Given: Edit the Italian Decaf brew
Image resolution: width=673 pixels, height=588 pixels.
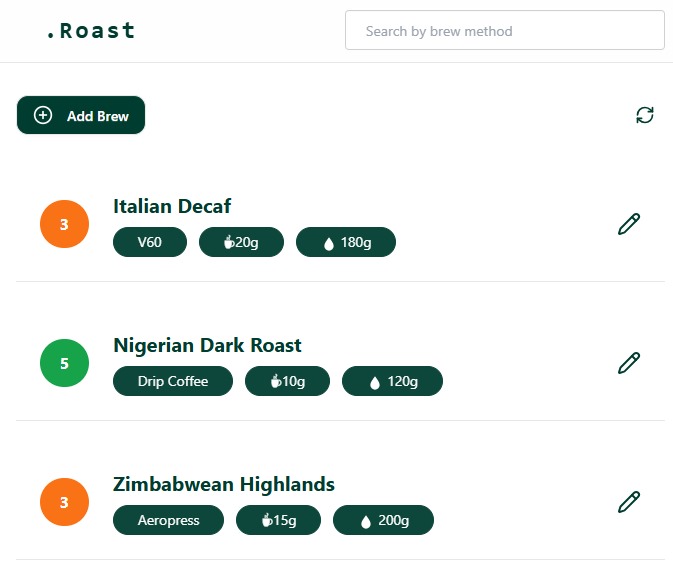Looking at the screenshot, I should pos(629,224).
